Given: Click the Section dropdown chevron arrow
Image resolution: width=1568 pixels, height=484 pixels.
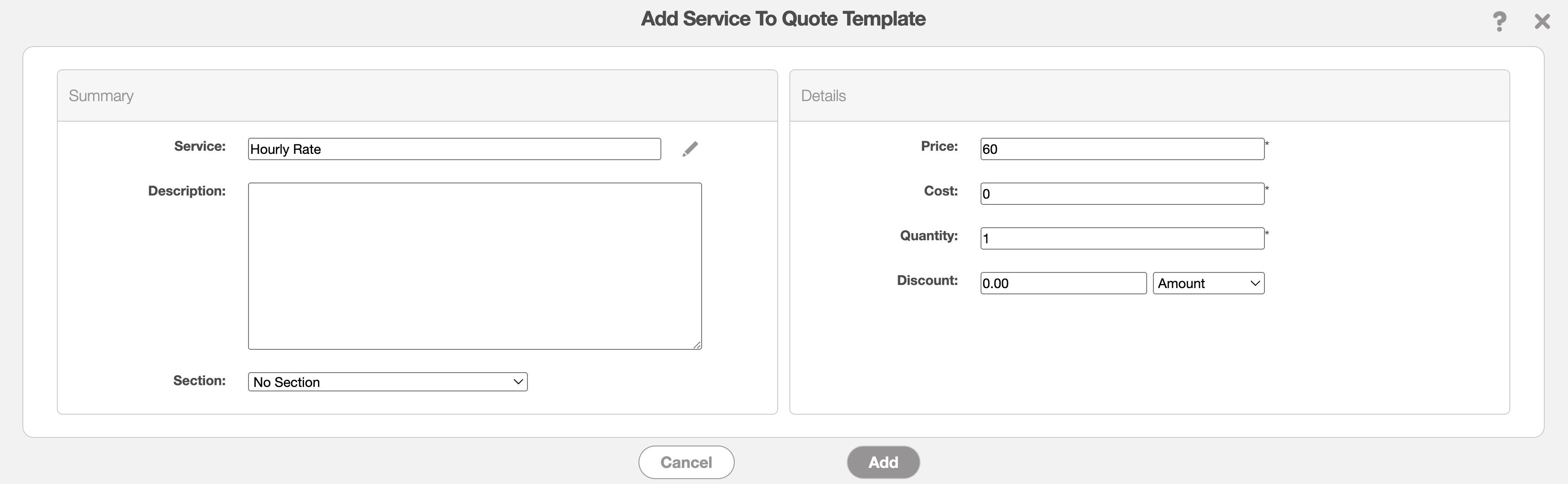Looking at the screenshot, I should click(x=518, y=382).
